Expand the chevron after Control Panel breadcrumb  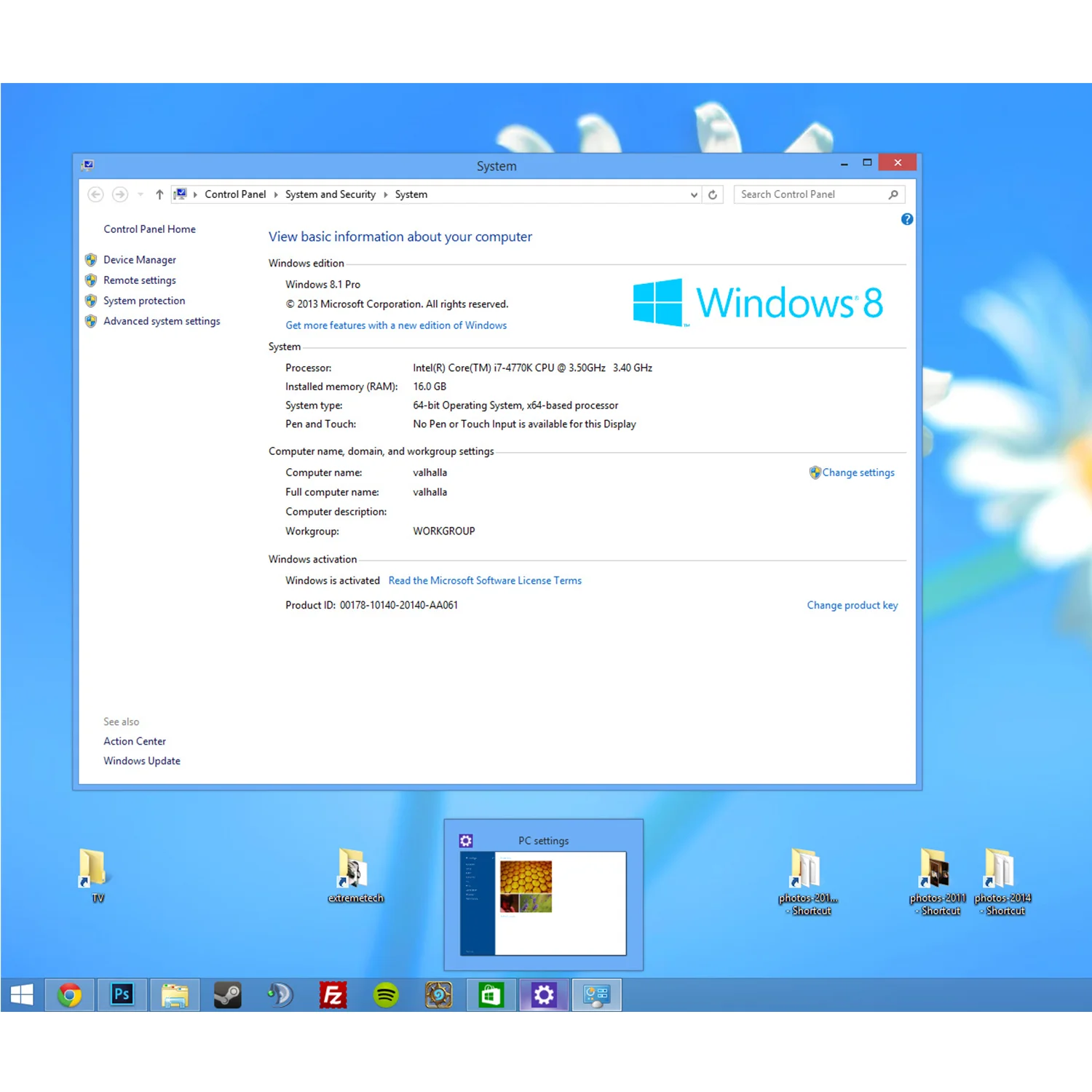pyautogui.click(x=276, y=194)
